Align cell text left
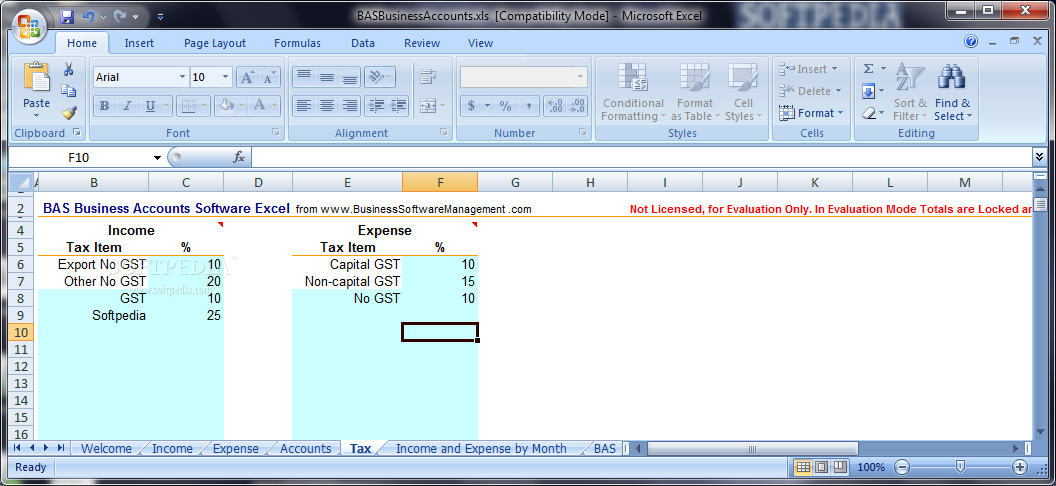1056x486 pixels. point(304,106)
